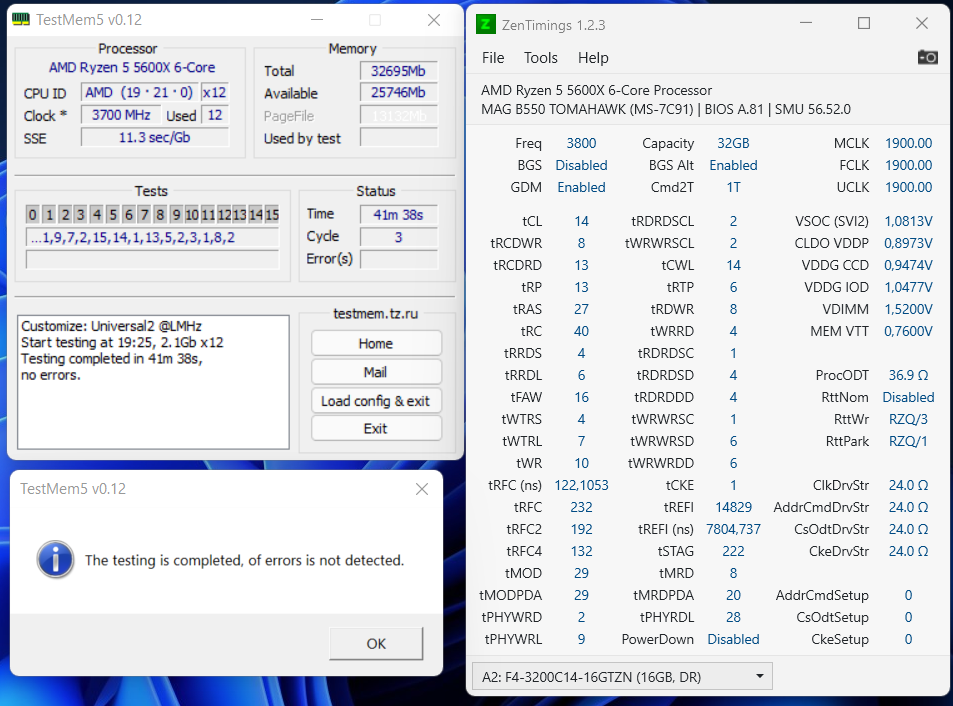
Task: Open ZenTimings Tools menu
Action: 540,58
